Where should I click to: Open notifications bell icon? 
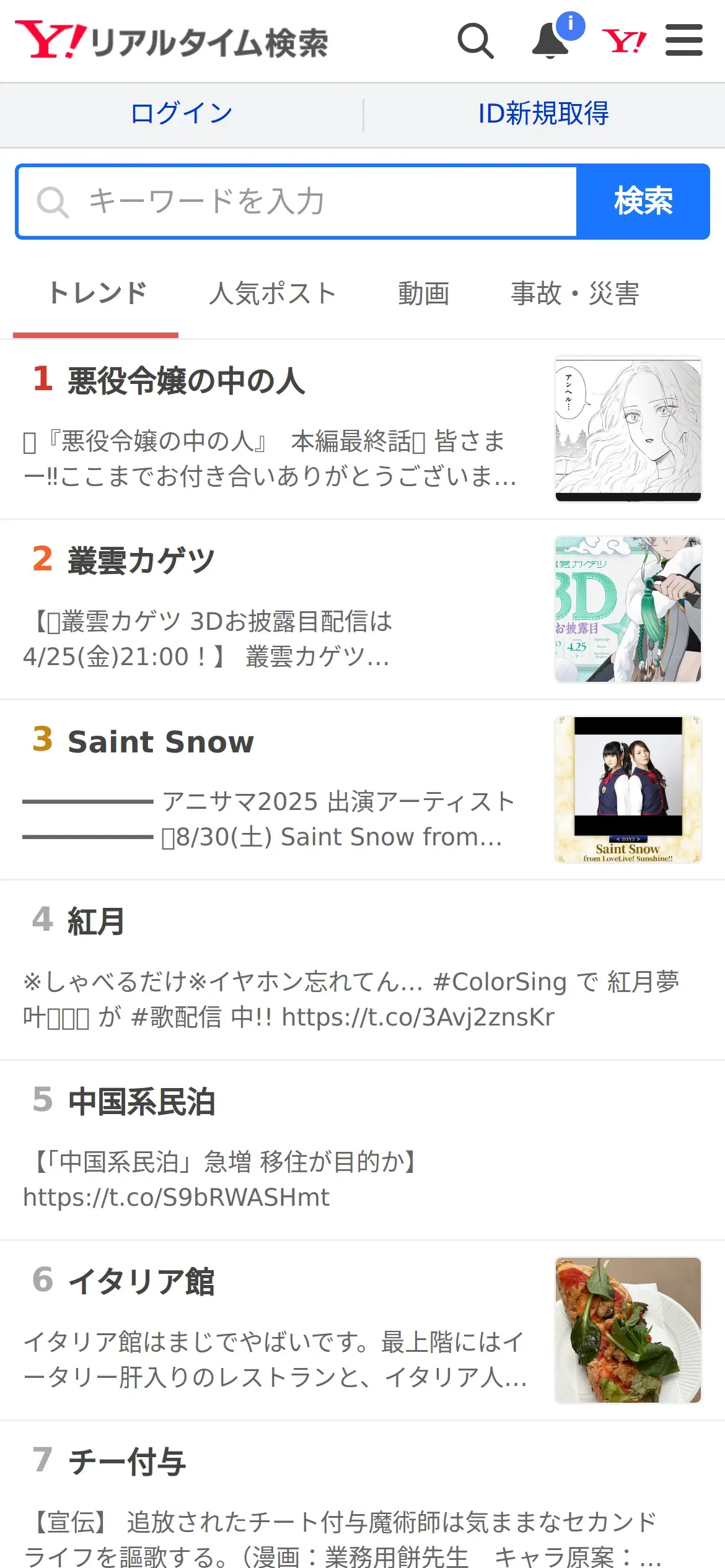click(x=551, y=41)
